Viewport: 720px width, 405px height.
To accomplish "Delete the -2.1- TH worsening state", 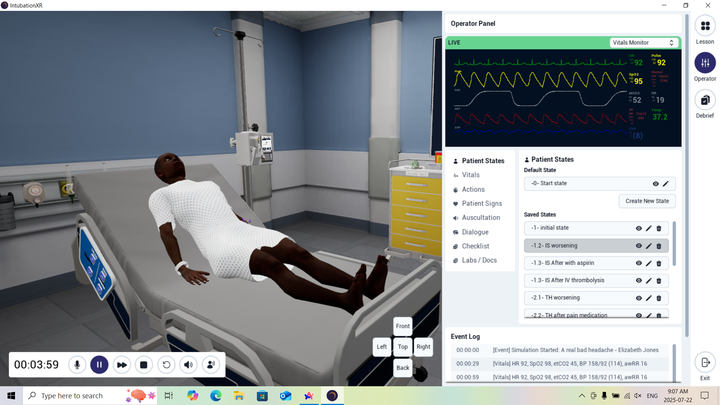I will pyautogui.click(x=659, y=298).
